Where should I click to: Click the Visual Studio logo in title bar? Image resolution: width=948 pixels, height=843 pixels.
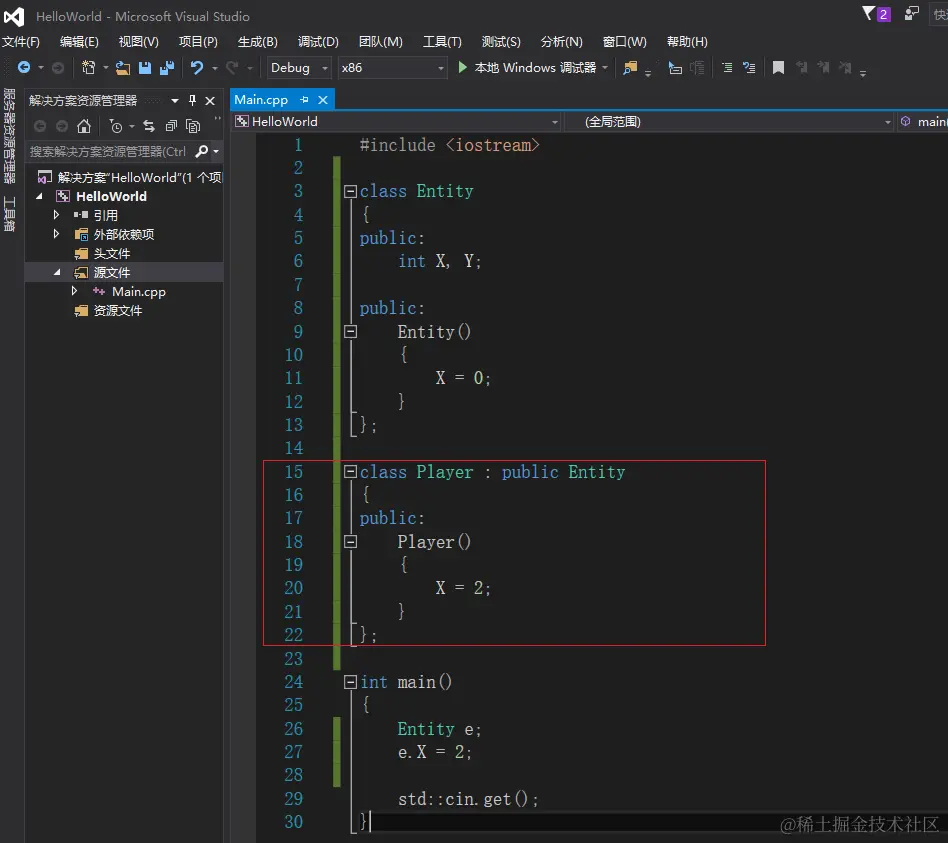click(14, 16)
